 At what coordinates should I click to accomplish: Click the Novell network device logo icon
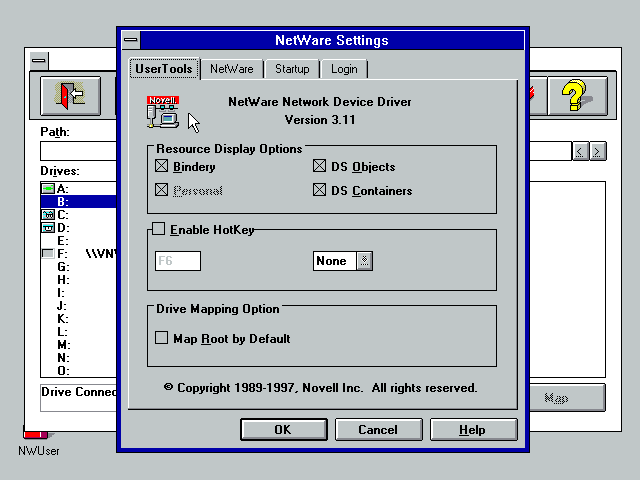[x=163, y=112]
